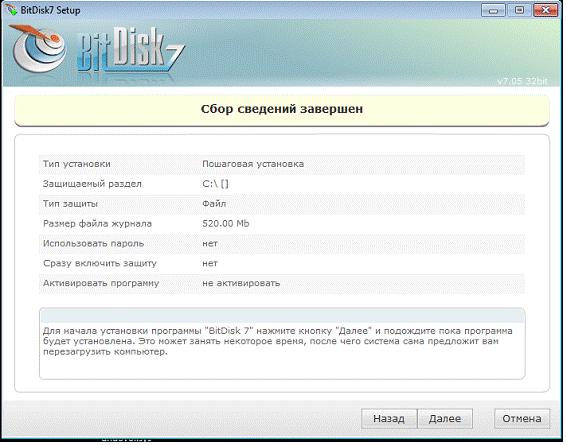566x445 pixels.
Task: Cancel setup with Отмена button
Action: click(522, 418)
